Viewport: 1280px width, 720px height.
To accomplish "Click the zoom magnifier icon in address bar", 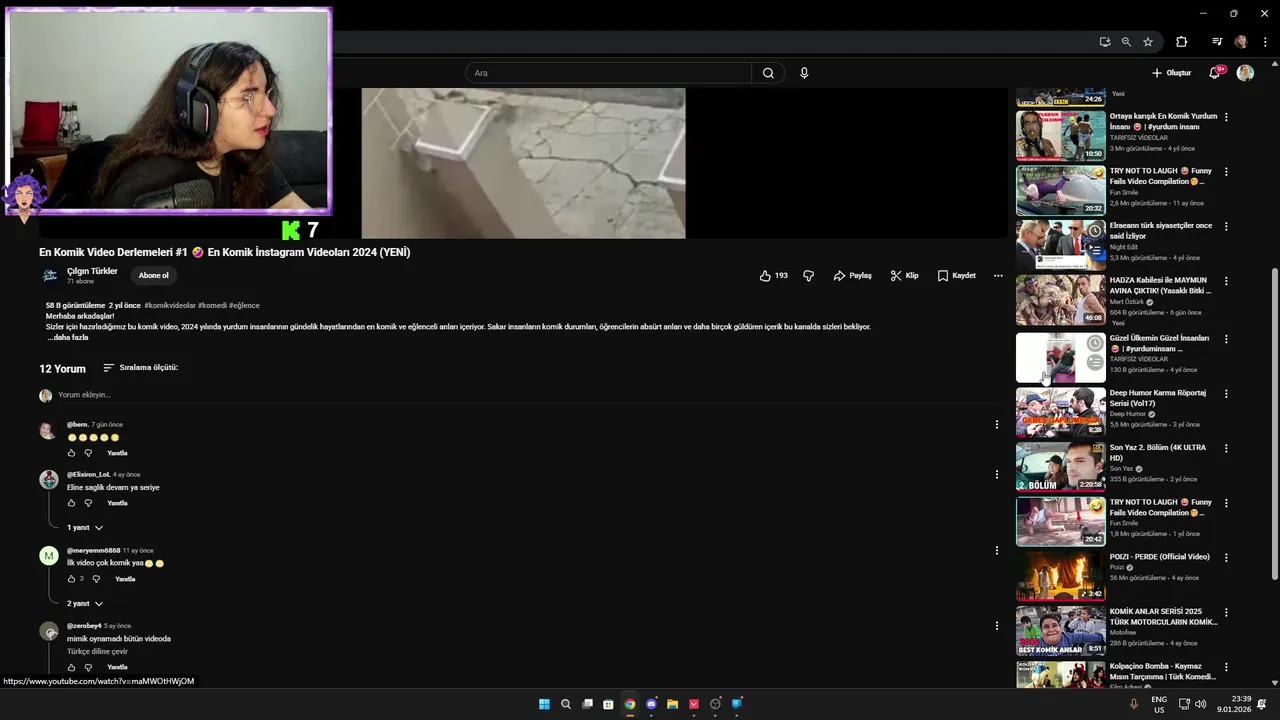I will pyautogui.click(x=1126, y=42).
